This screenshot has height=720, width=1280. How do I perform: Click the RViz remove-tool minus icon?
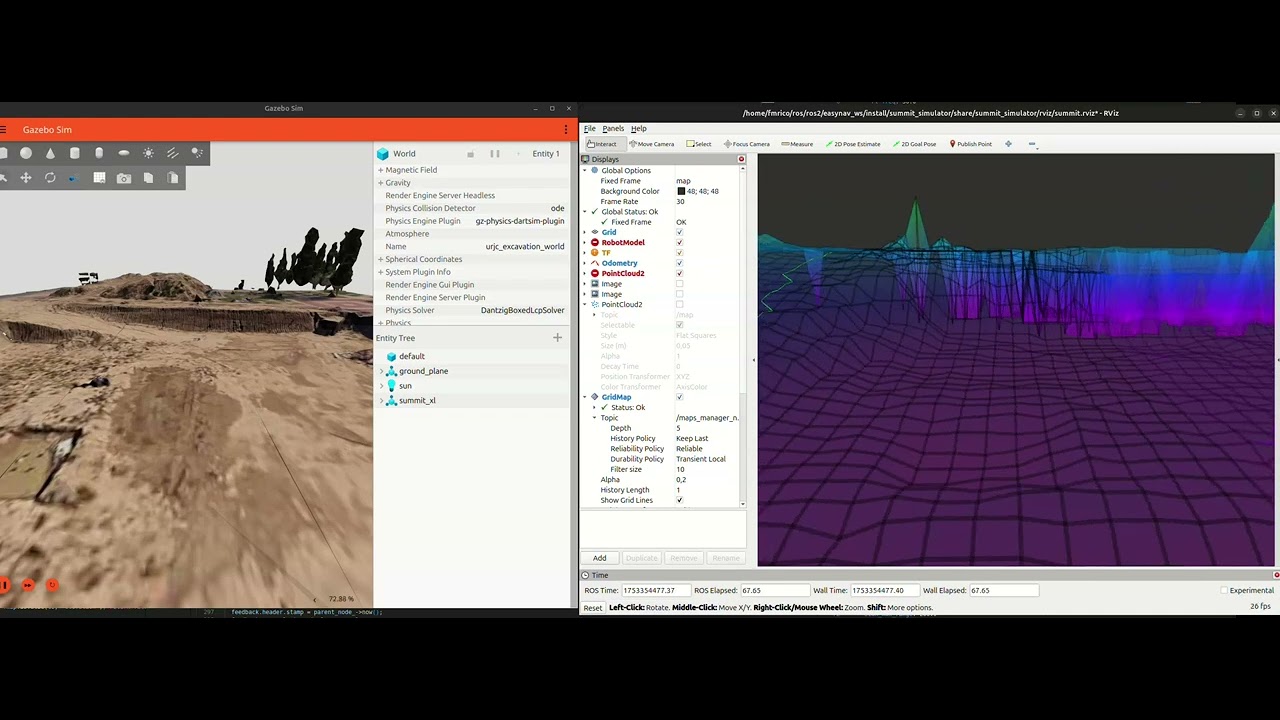tap(1032, 144)
